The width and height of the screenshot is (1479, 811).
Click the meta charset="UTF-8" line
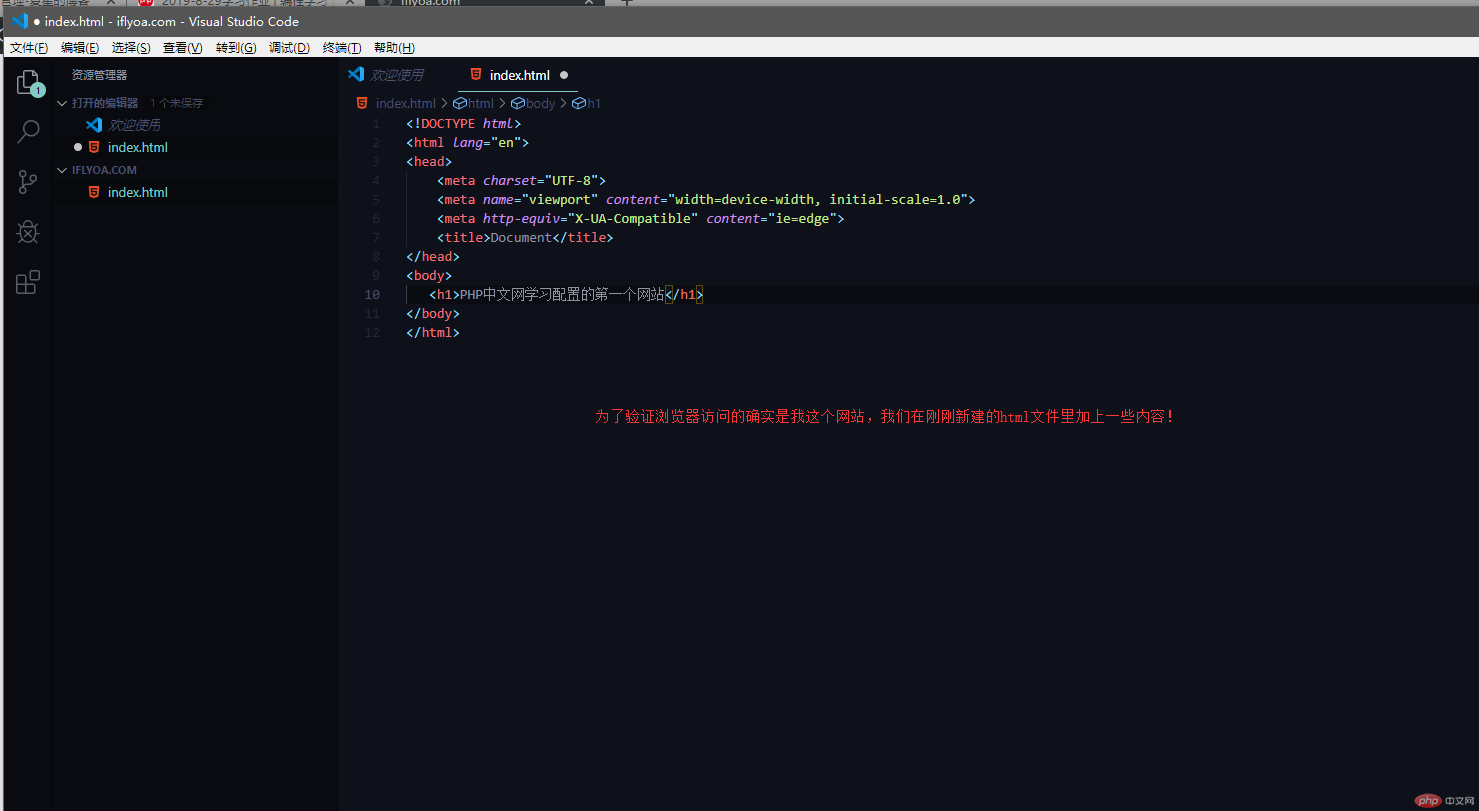522,181
